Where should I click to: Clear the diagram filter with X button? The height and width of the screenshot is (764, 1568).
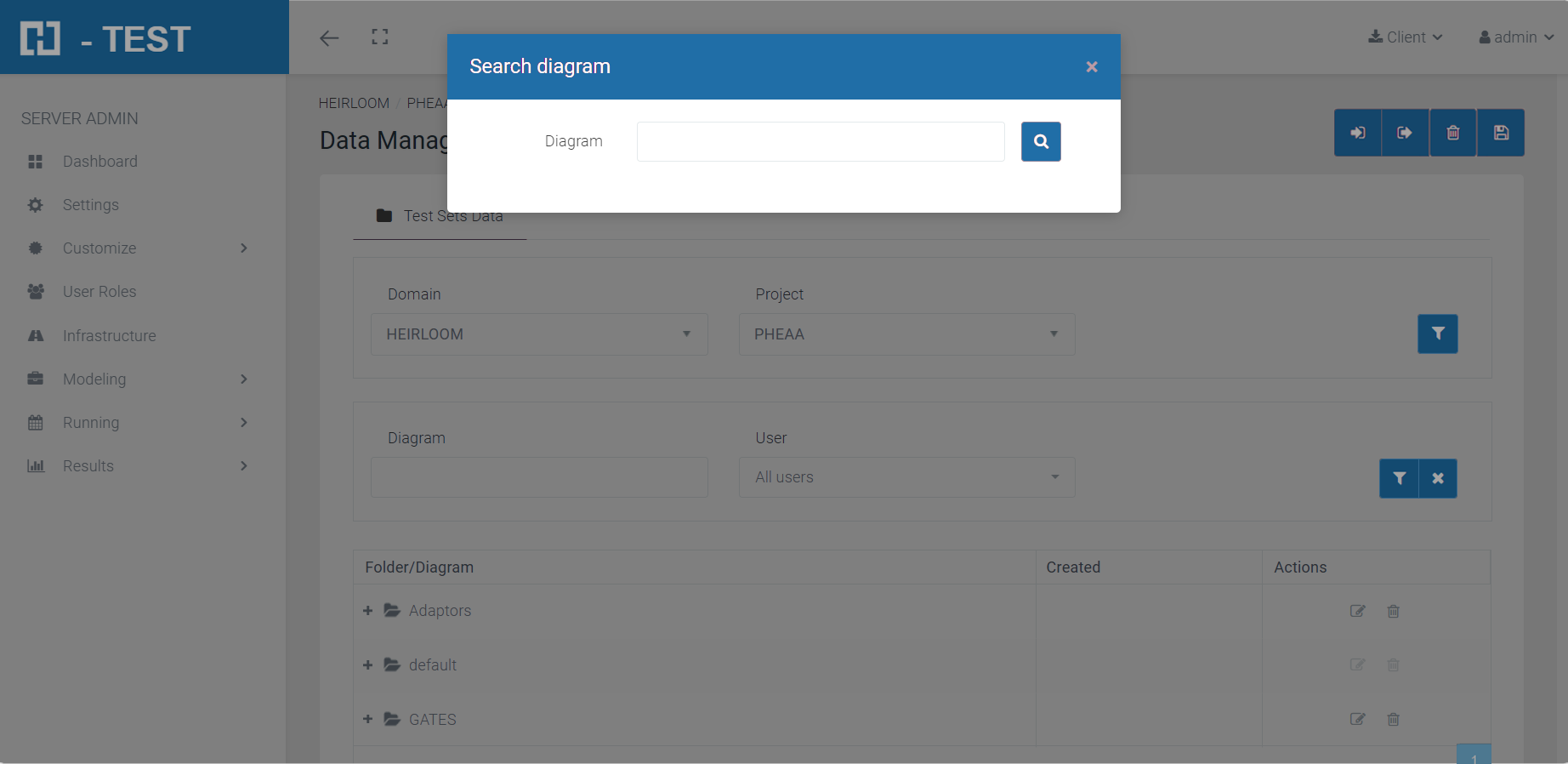[x=1438, y=478]
